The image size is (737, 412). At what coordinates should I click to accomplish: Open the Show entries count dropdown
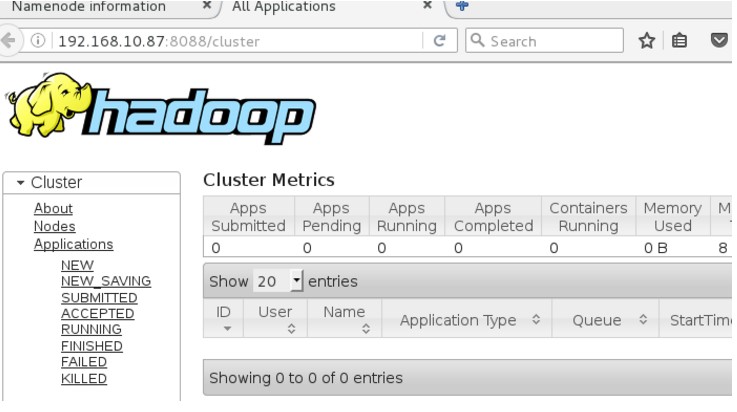278,281
